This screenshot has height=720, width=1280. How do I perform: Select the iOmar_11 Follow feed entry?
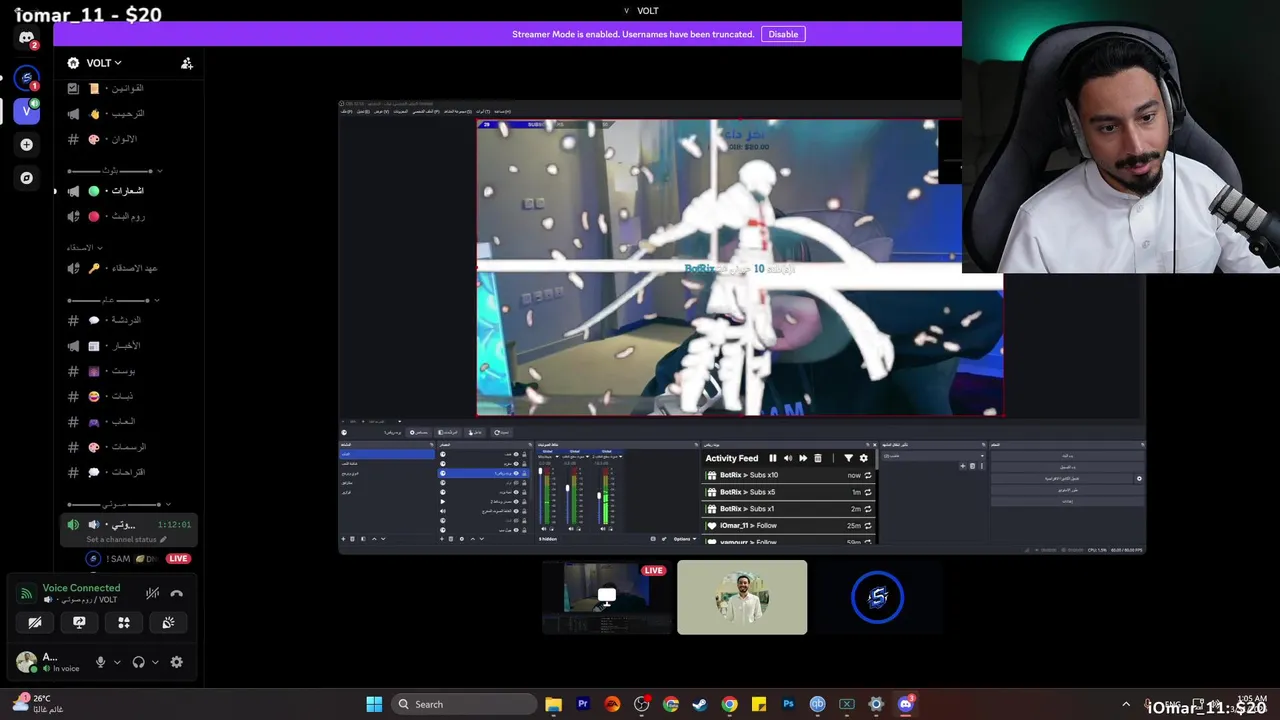tap(789, 526)
